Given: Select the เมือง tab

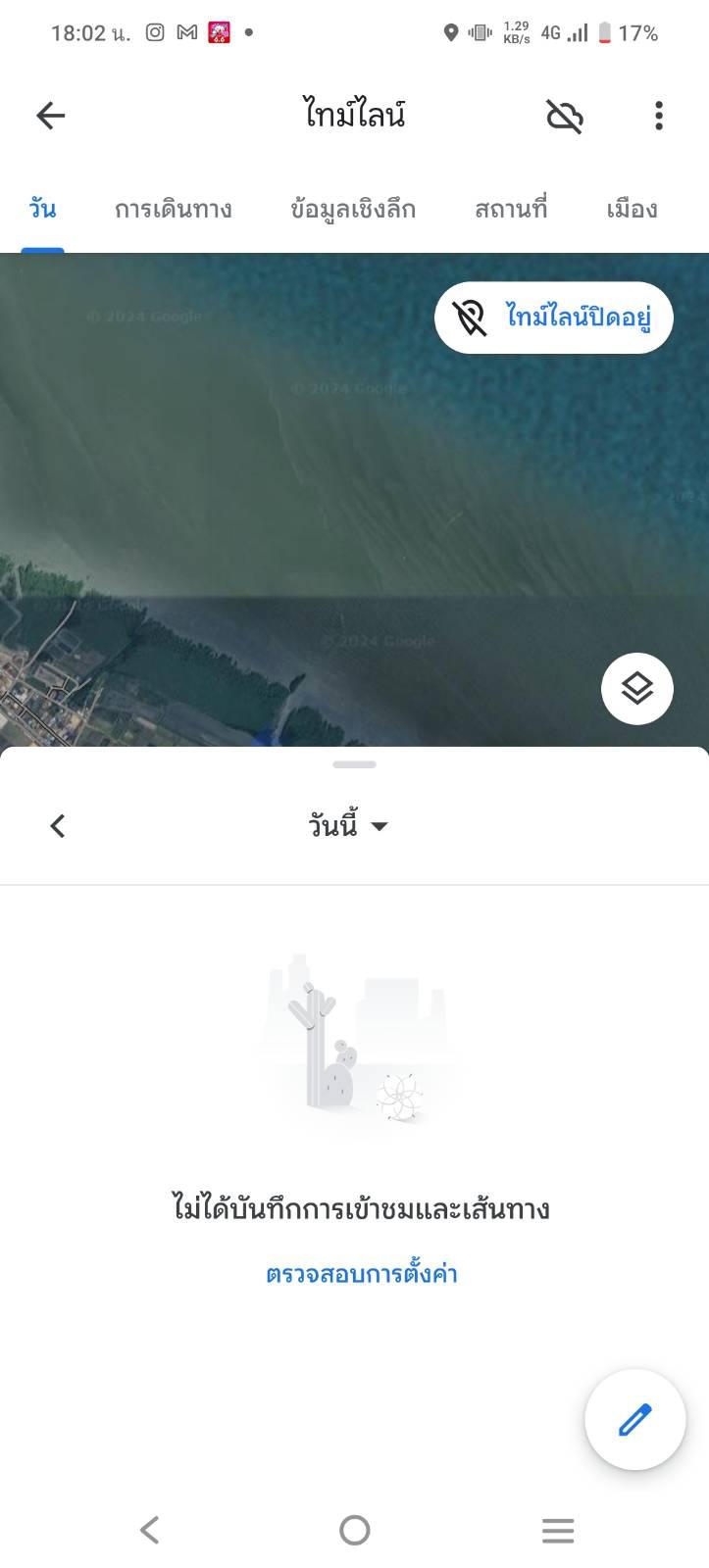Looking at the screenshot, I should [x=633, y=209].
